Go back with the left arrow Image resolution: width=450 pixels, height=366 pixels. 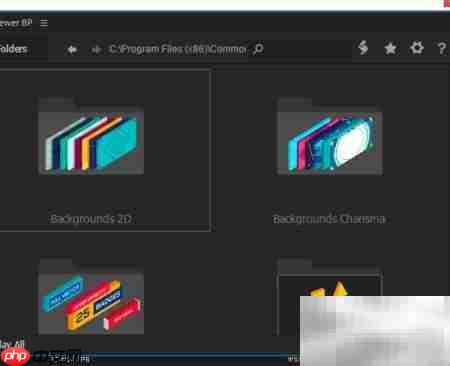click(x=72, y=50)
